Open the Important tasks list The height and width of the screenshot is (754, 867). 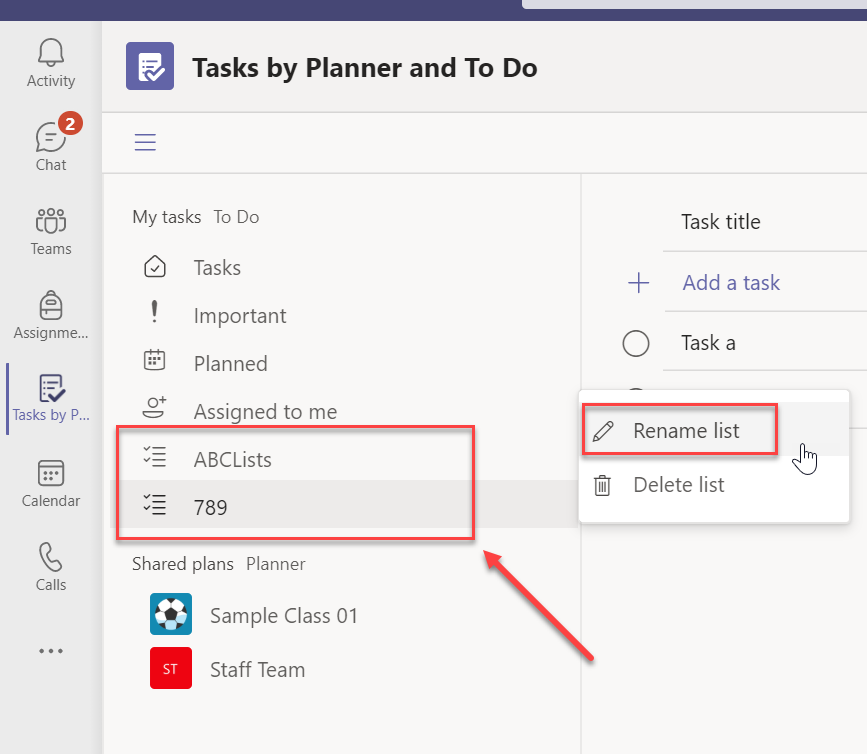coord(240,315)
